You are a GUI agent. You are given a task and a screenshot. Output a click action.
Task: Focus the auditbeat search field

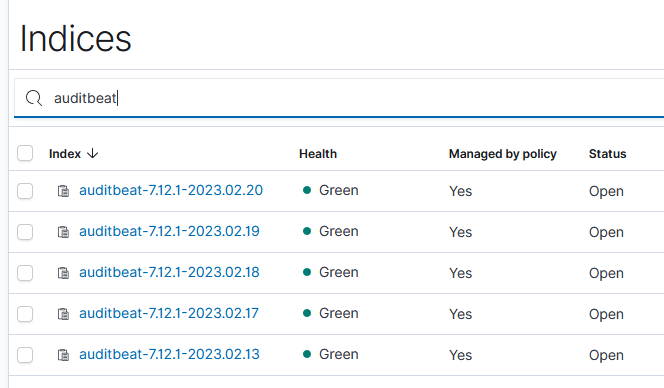[x=339, y=98]
